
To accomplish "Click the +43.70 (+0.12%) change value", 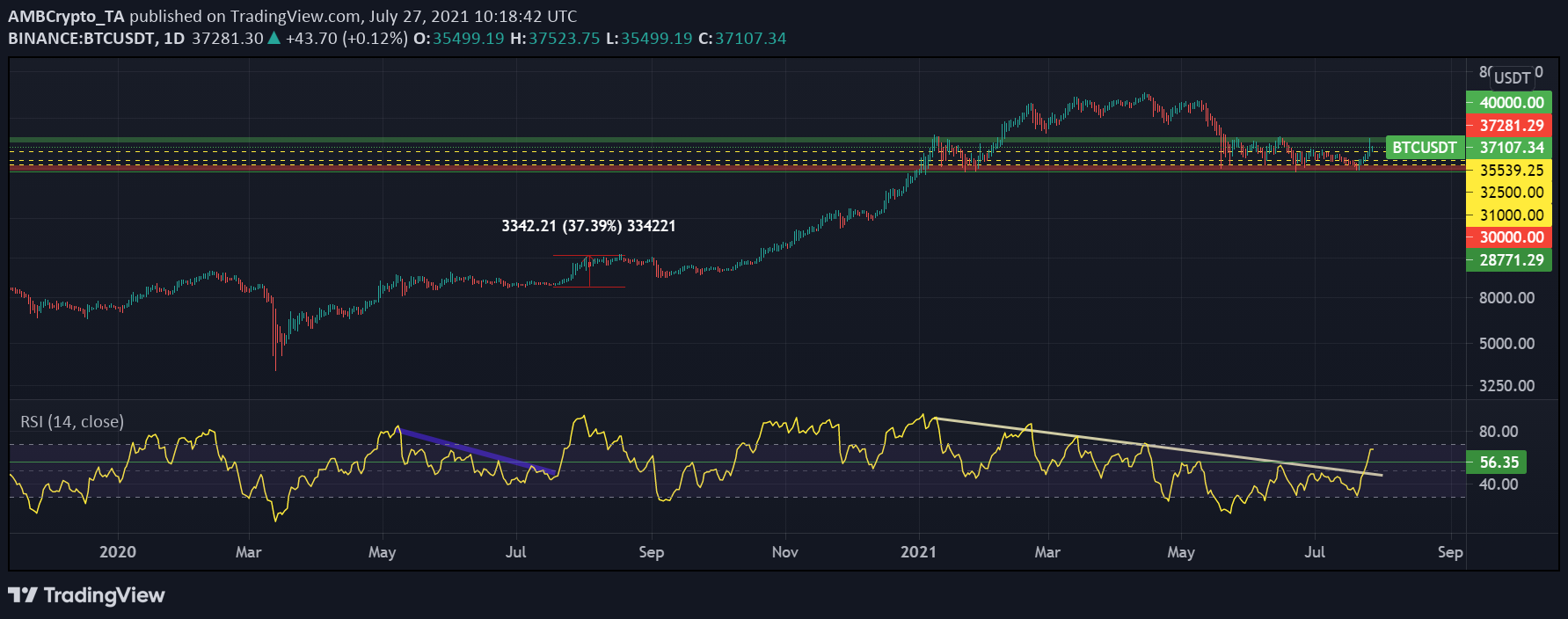I will click(346, 38).
